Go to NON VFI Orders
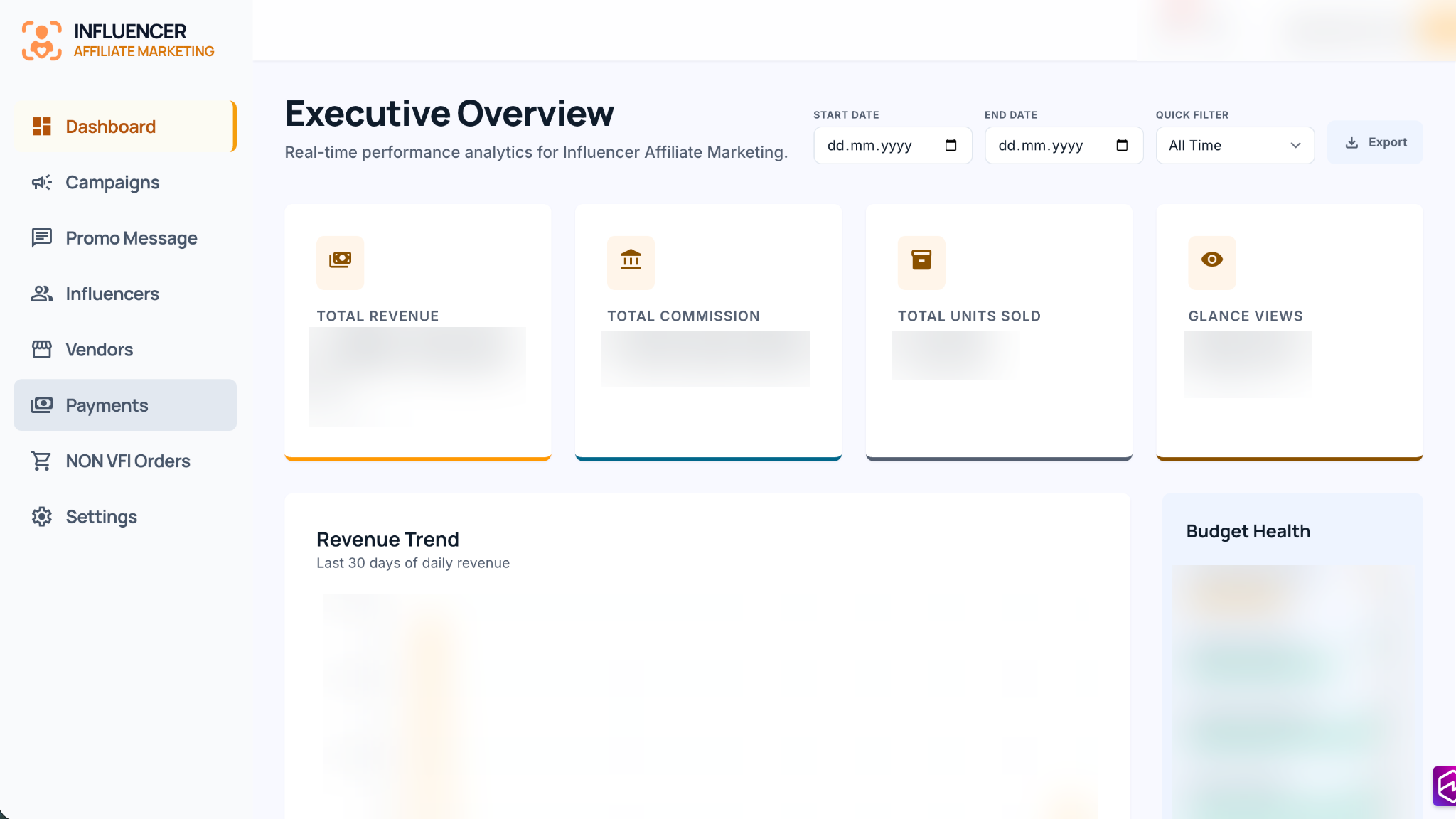This screenshot has height=819, width=1456. (125, 461)
